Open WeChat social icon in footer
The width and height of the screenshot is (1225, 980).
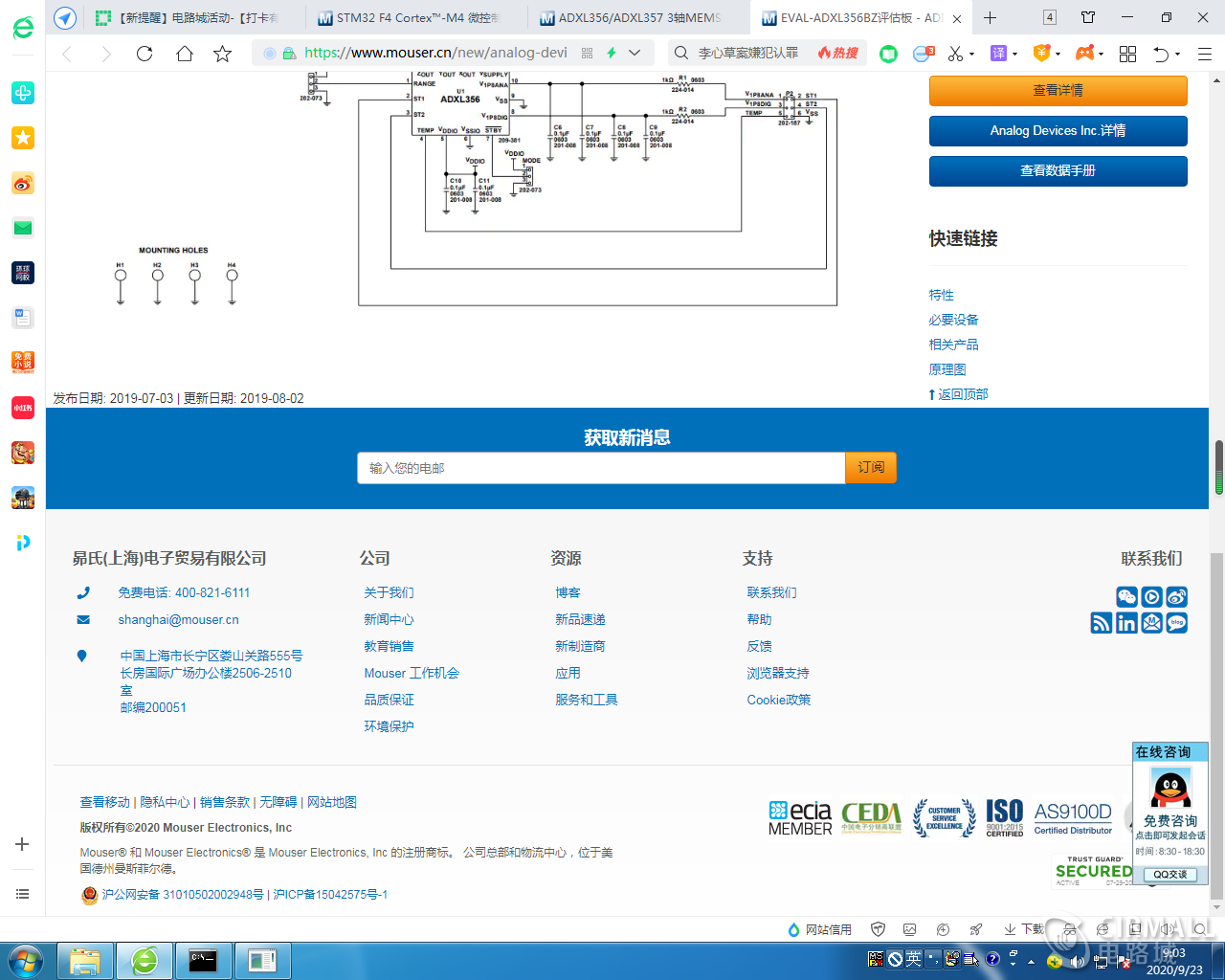[x=1126, y=597]
